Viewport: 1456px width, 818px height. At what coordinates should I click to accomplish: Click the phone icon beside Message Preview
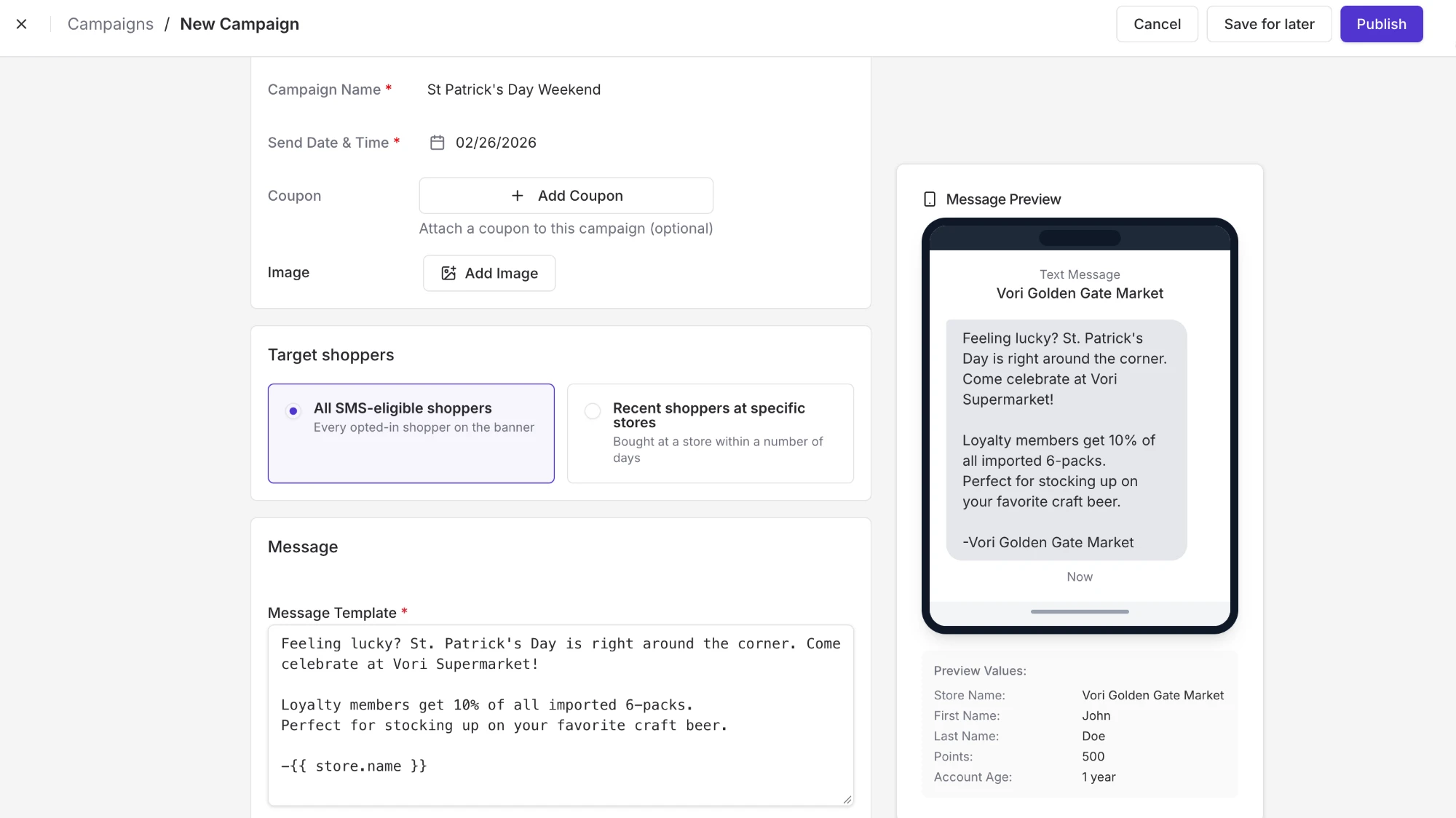[x=930, y=199]
